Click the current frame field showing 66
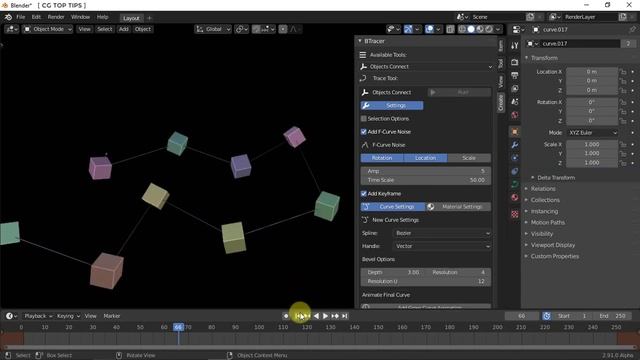This screenshot has width=640, height=360. coord(522,316)
